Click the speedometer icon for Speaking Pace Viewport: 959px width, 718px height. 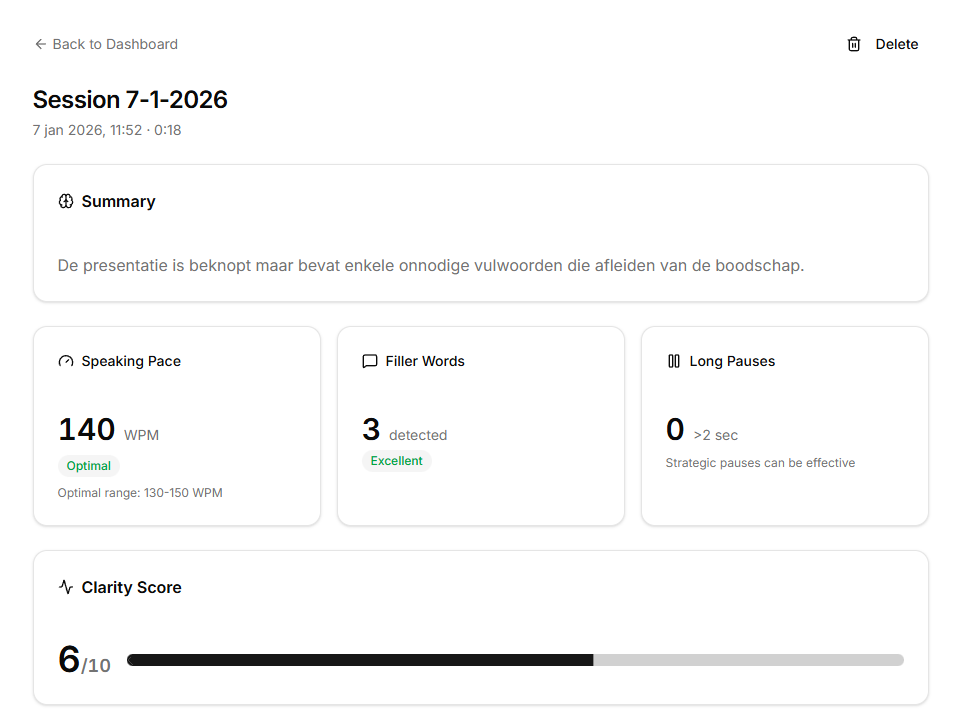[x=66, y=361]
